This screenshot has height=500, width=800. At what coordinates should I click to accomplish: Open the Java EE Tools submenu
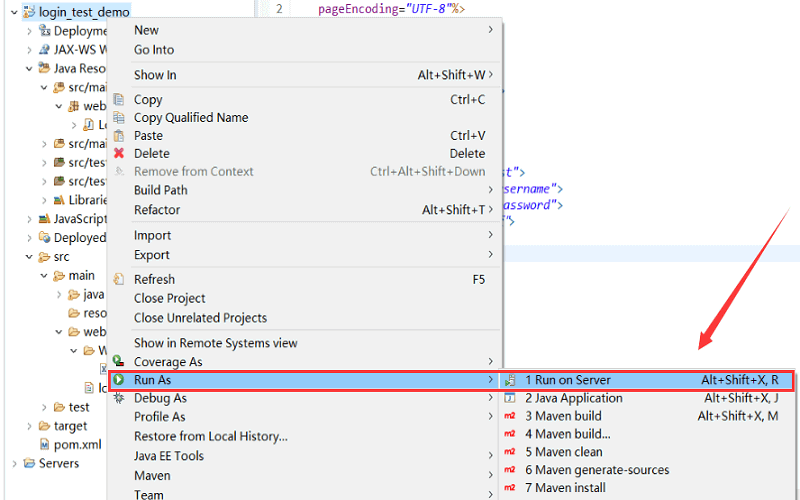(x=305, y=456)
